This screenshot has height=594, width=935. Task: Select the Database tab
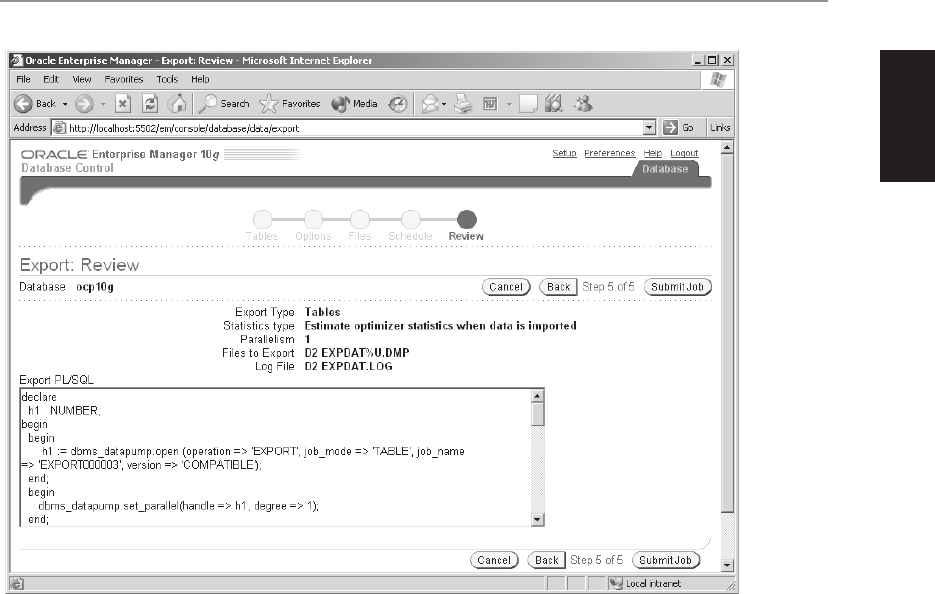(x=665, y=169)
